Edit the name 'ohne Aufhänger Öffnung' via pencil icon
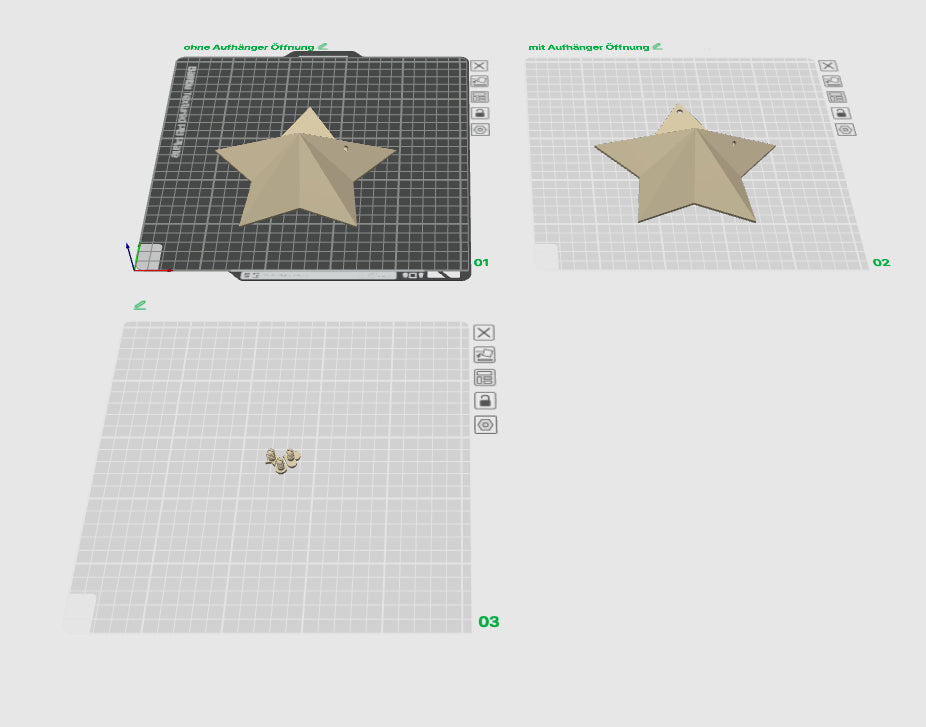Image resolution: width=926 pixels, height=727 pixels. [322, 46]
